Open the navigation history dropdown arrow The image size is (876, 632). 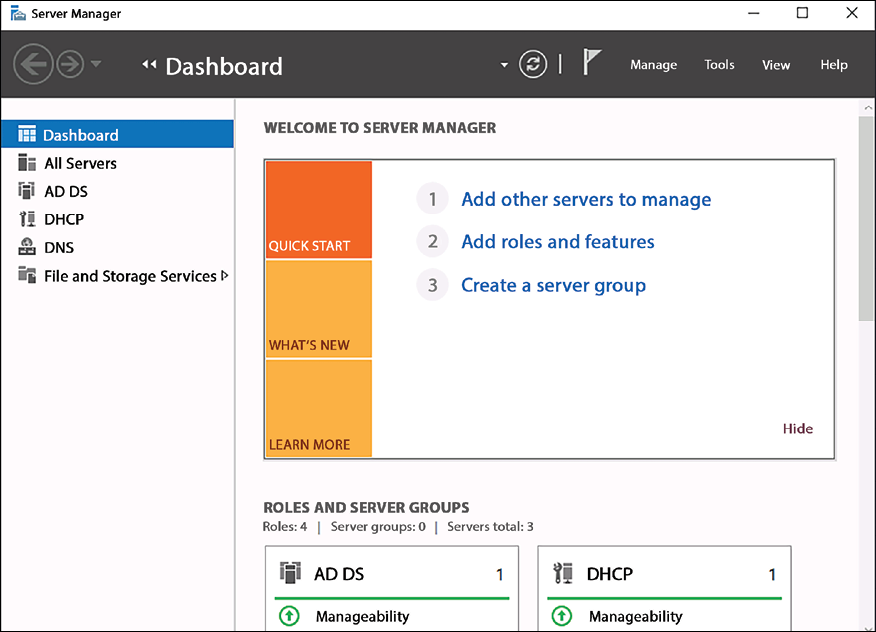96,64
